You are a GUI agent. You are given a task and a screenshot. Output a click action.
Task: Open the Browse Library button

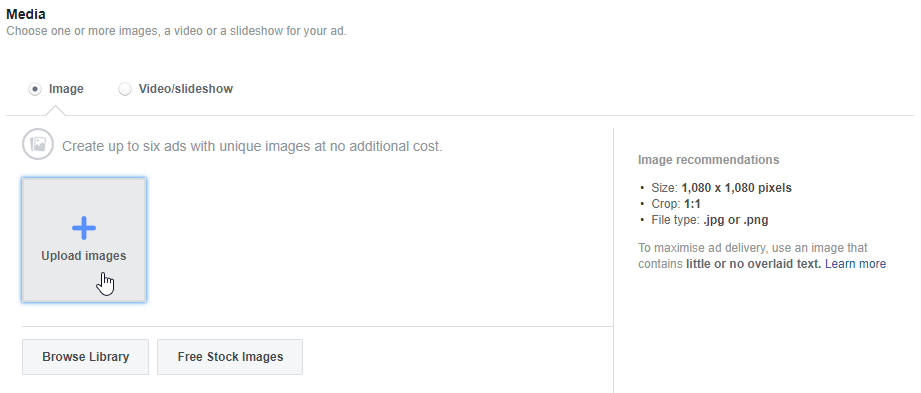(86, 357)
